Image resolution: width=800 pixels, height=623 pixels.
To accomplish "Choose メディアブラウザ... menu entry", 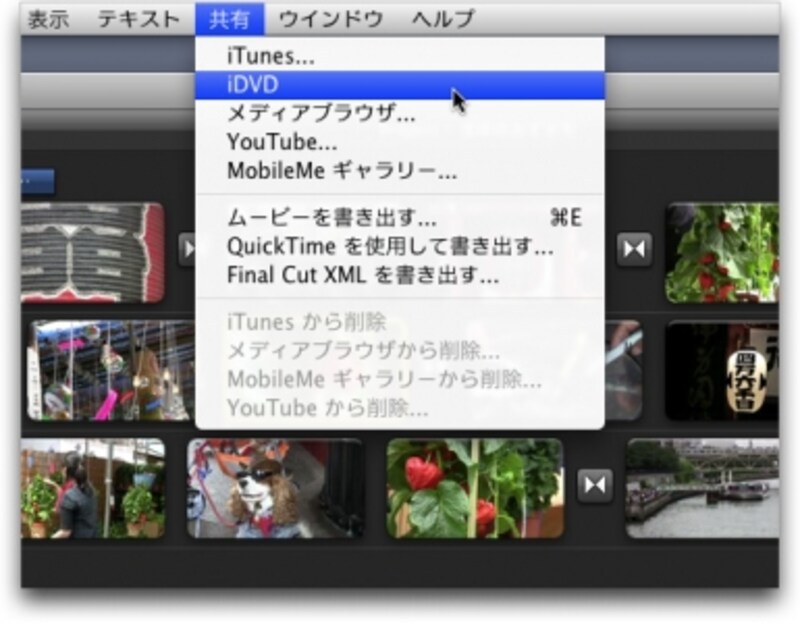I will coord(400,113).
